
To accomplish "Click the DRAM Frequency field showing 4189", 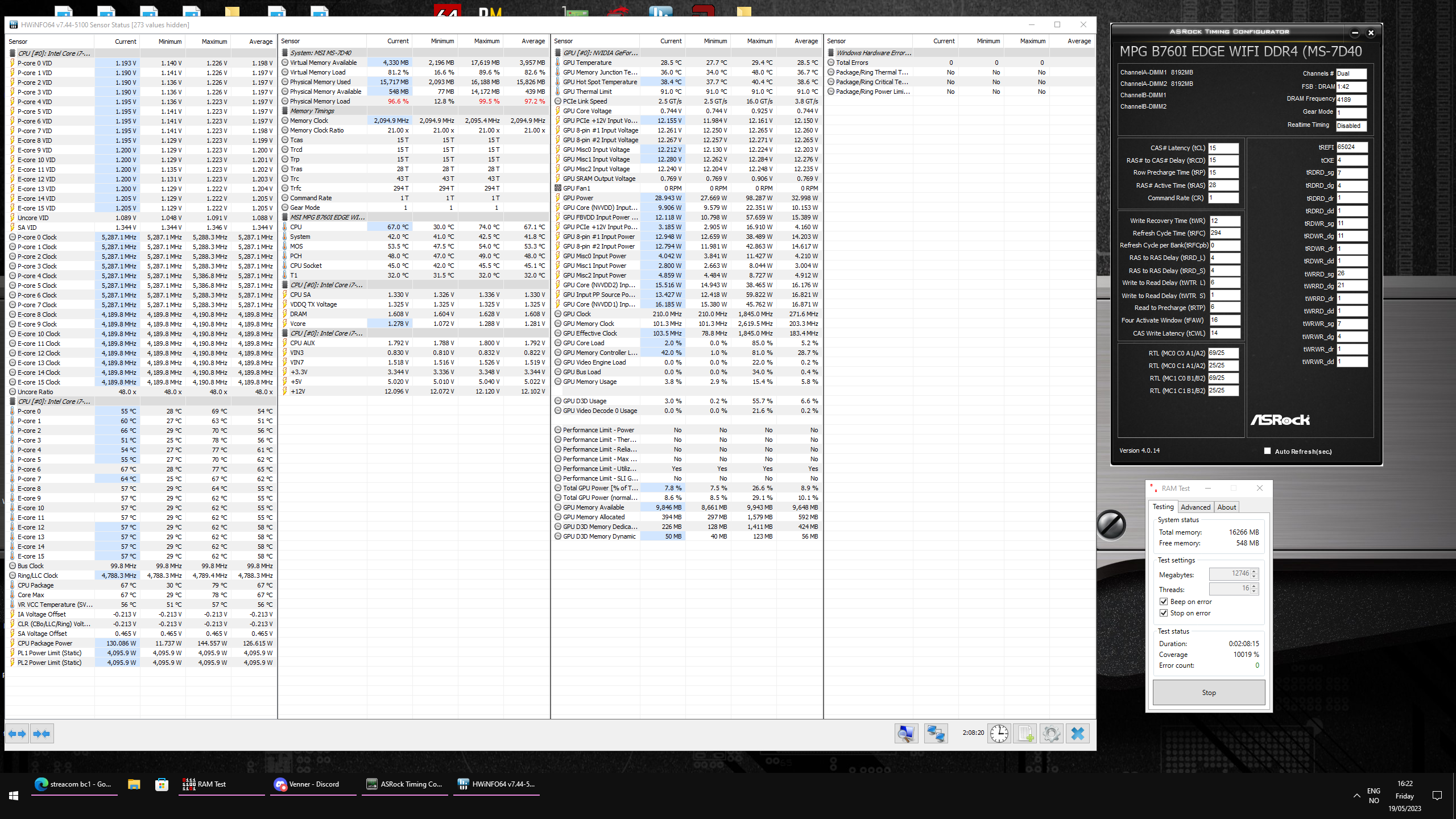I will [1351, 100].
